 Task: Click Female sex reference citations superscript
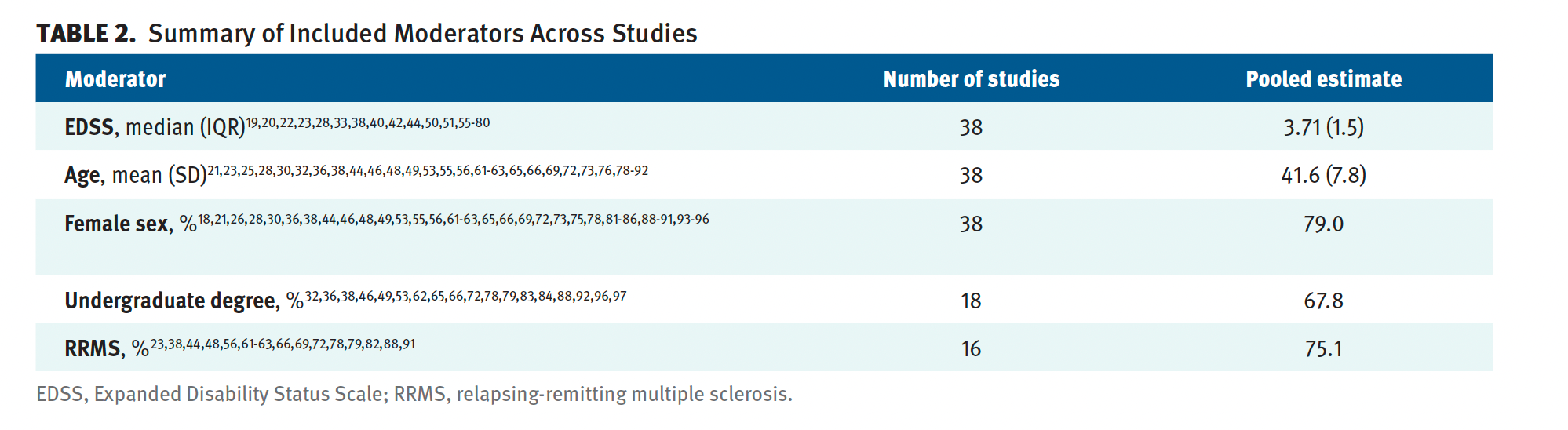454,219
